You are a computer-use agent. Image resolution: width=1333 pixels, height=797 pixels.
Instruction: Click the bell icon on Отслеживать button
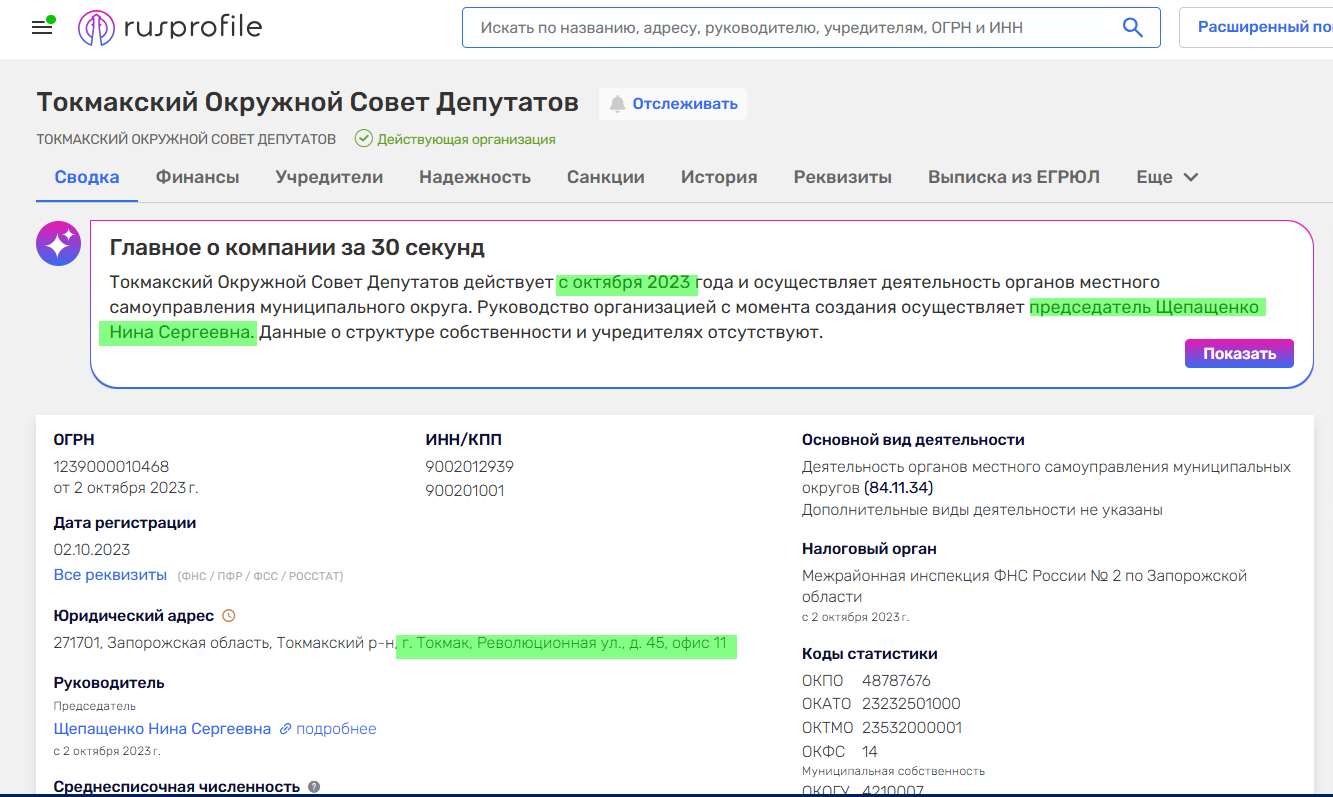click(617, 103)
